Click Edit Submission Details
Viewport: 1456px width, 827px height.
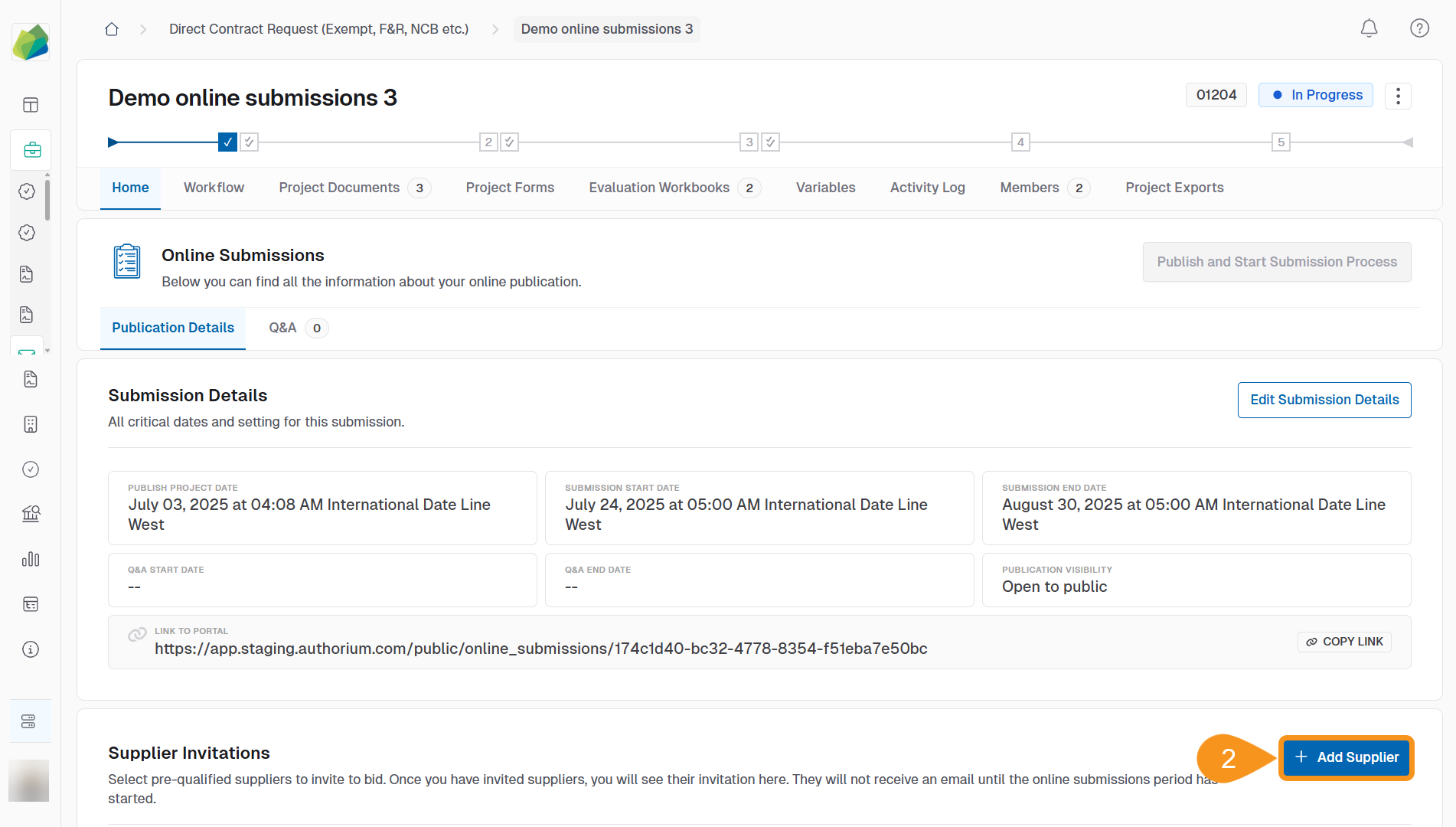(x=1324, y=400)
